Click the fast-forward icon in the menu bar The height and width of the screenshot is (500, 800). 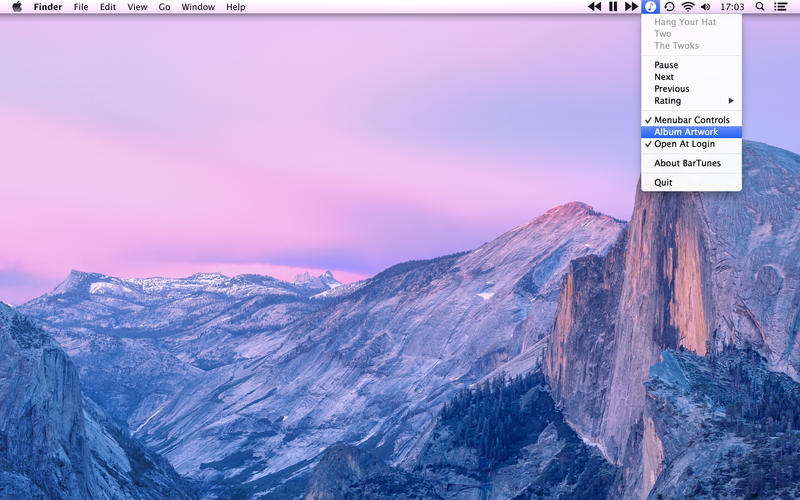pos(631,7)
